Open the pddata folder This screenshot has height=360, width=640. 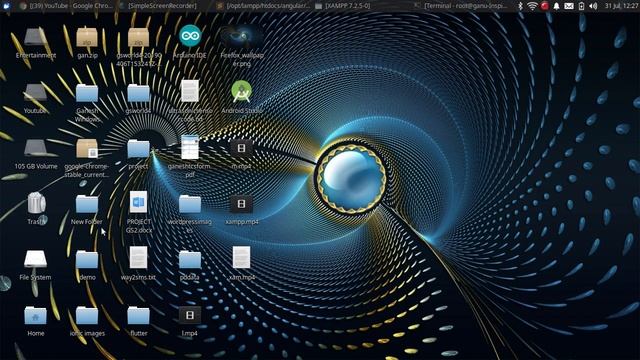point(190,260)
